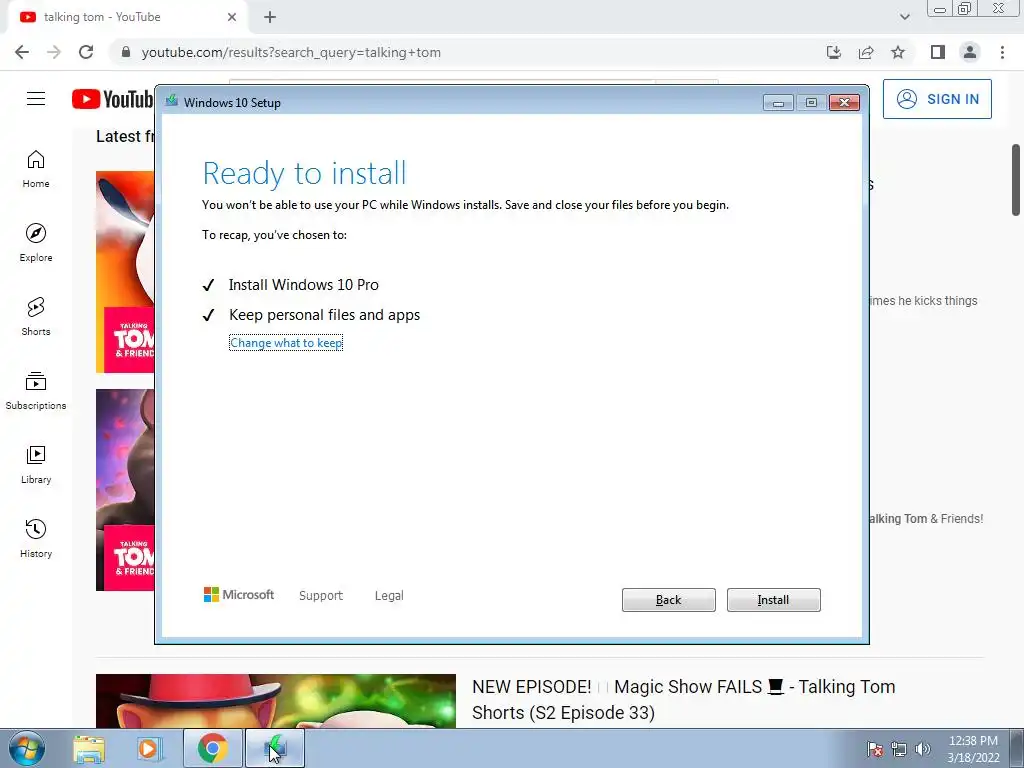Open a new tab in Chrome

(x=270, y=17)
